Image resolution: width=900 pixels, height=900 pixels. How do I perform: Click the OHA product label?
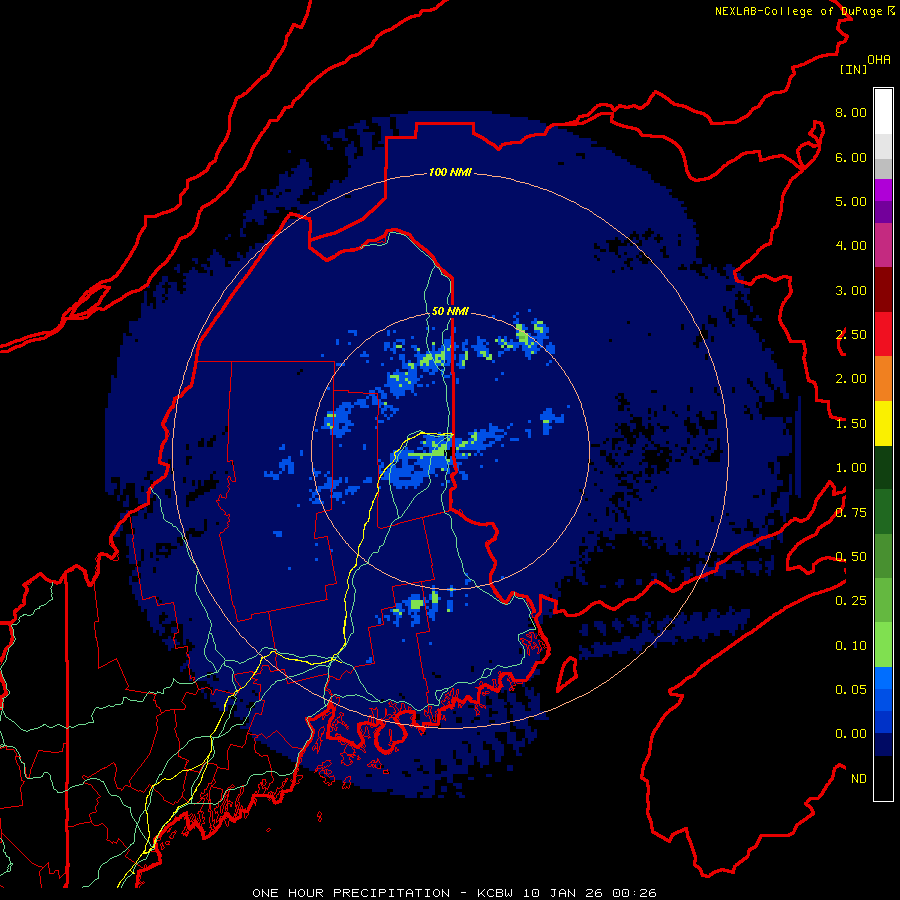(879, 60)
